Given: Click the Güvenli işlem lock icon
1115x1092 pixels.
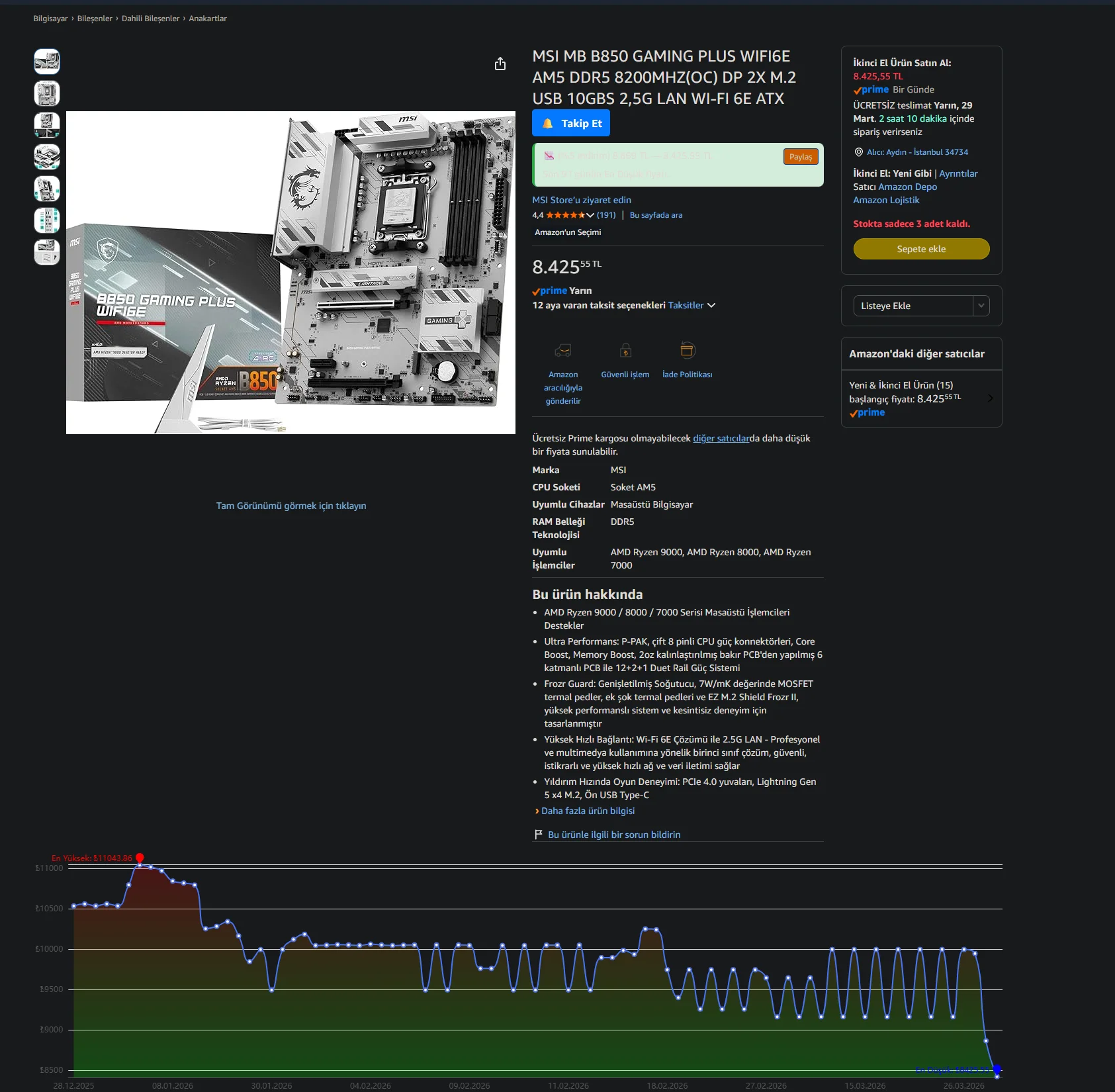Looking at the screenshot, I should tap(625, 350).
